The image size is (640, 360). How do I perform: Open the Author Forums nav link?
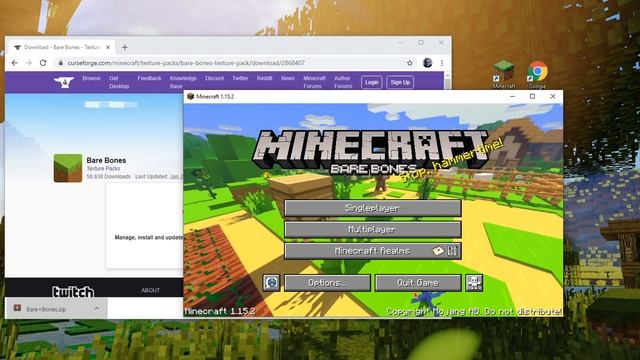coord(343,82)
